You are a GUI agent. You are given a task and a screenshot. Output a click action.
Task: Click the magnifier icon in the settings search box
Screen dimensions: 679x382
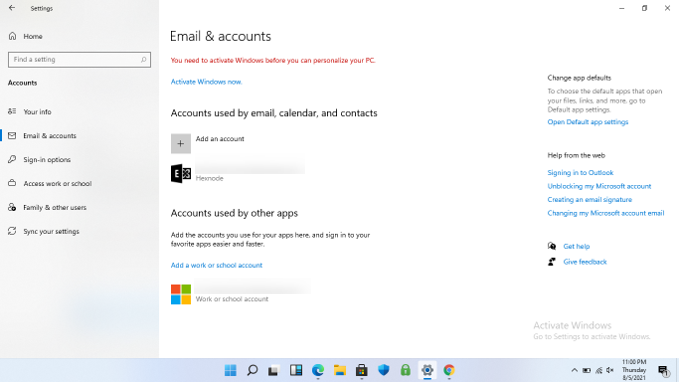click(x=143, y=59)
